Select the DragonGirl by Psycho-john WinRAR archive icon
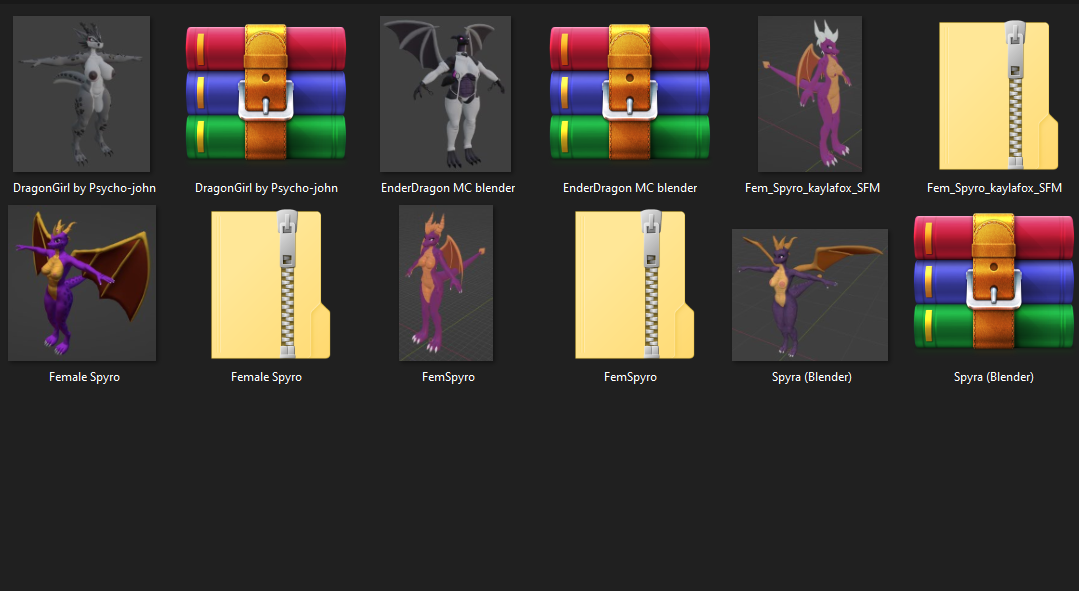Viewport: 1079px width, 591px height. pyautogui.click(x=266, y=92)
